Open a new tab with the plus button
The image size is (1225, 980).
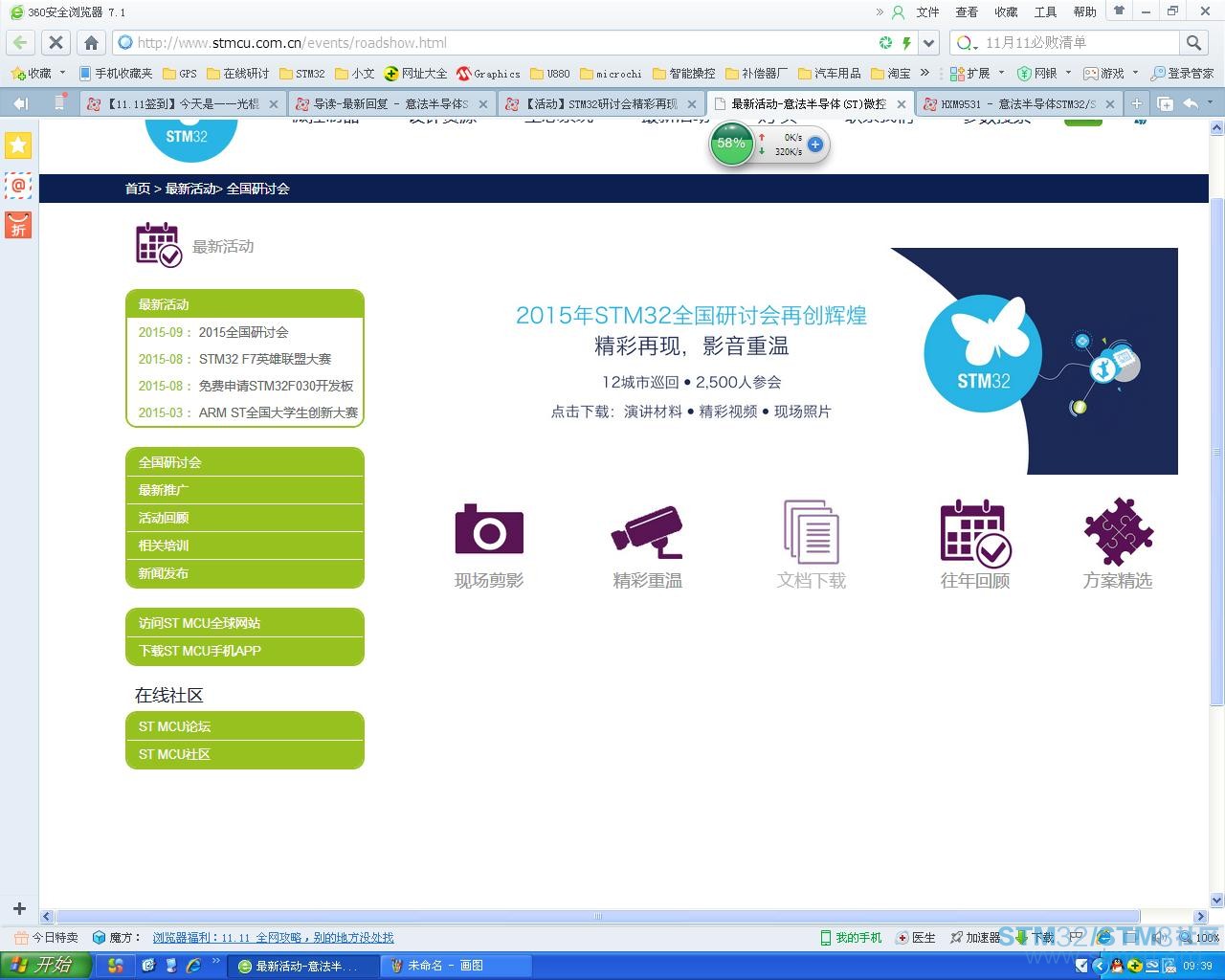1136,103
